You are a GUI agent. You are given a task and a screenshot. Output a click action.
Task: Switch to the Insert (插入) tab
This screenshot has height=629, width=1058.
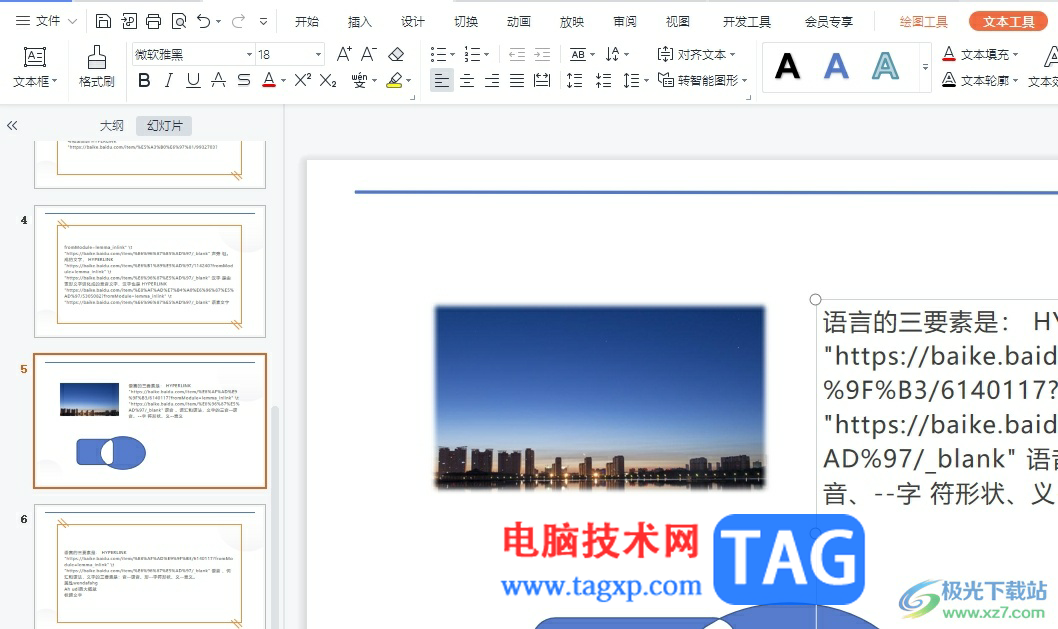(360, 22)
